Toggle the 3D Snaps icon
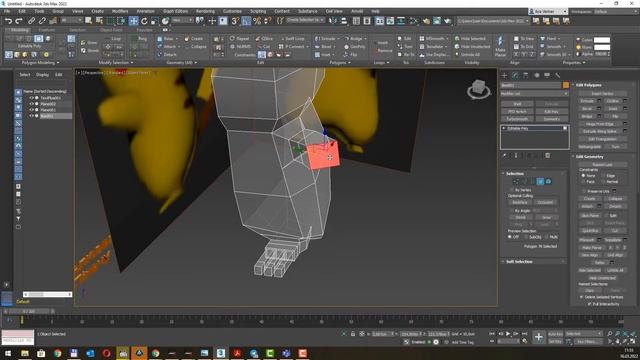 (x=235, y=21)
